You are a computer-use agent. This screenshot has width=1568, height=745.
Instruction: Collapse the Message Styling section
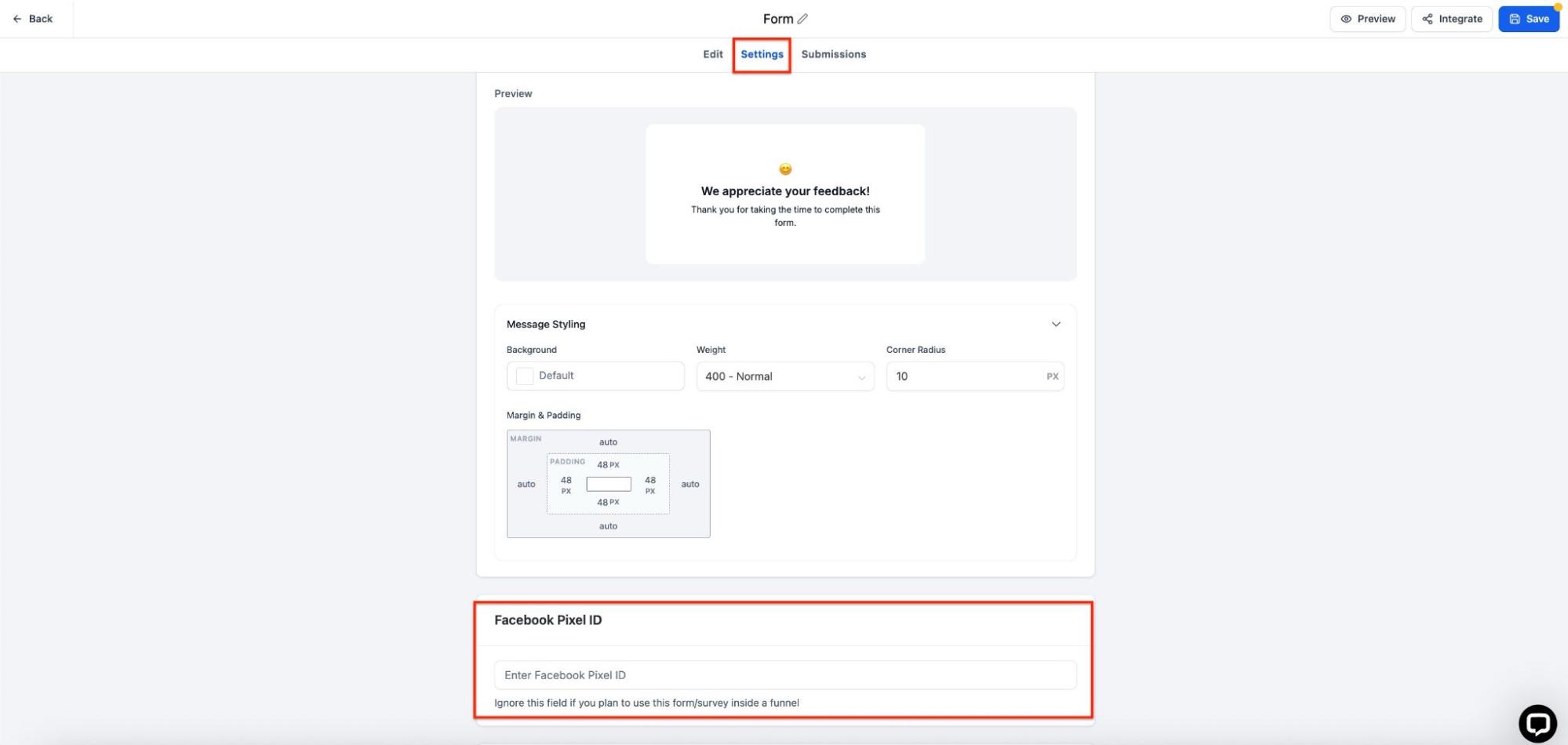[x=1056, y=324]
